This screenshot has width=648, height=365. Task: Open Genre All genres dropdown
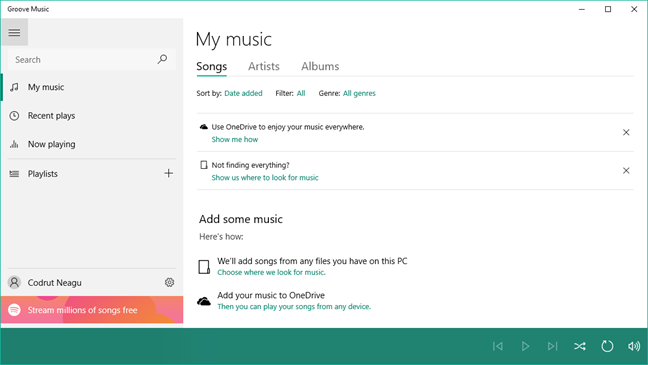[x=359, y=93]
